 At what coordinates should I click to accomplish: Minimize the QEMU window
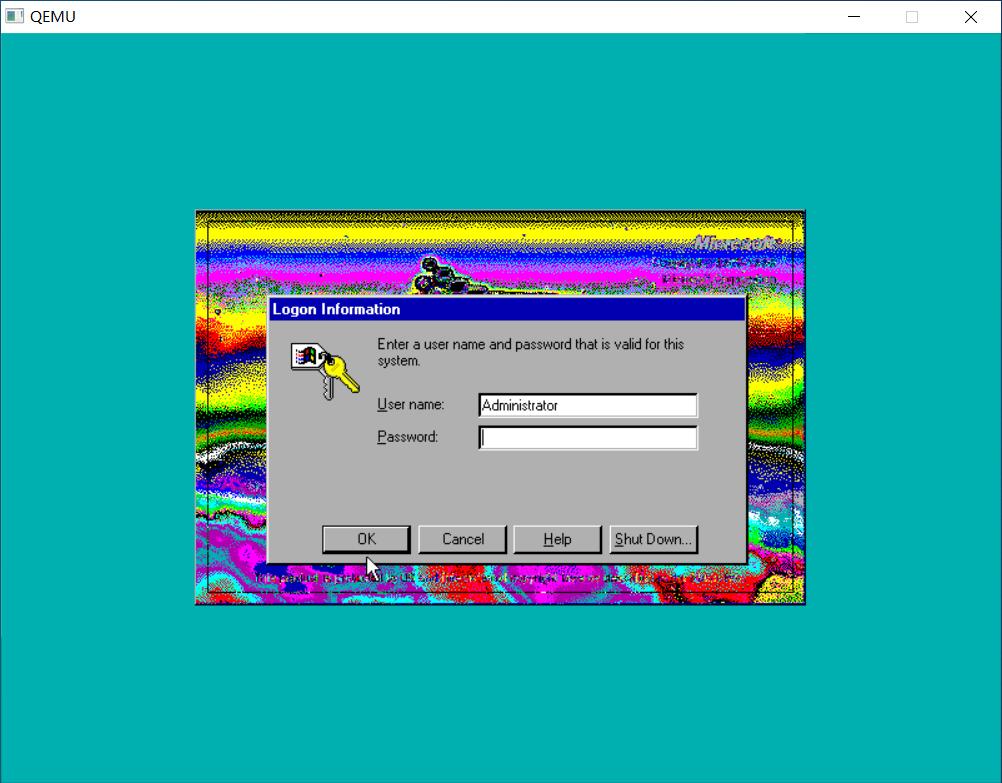[x=853, y=16]
